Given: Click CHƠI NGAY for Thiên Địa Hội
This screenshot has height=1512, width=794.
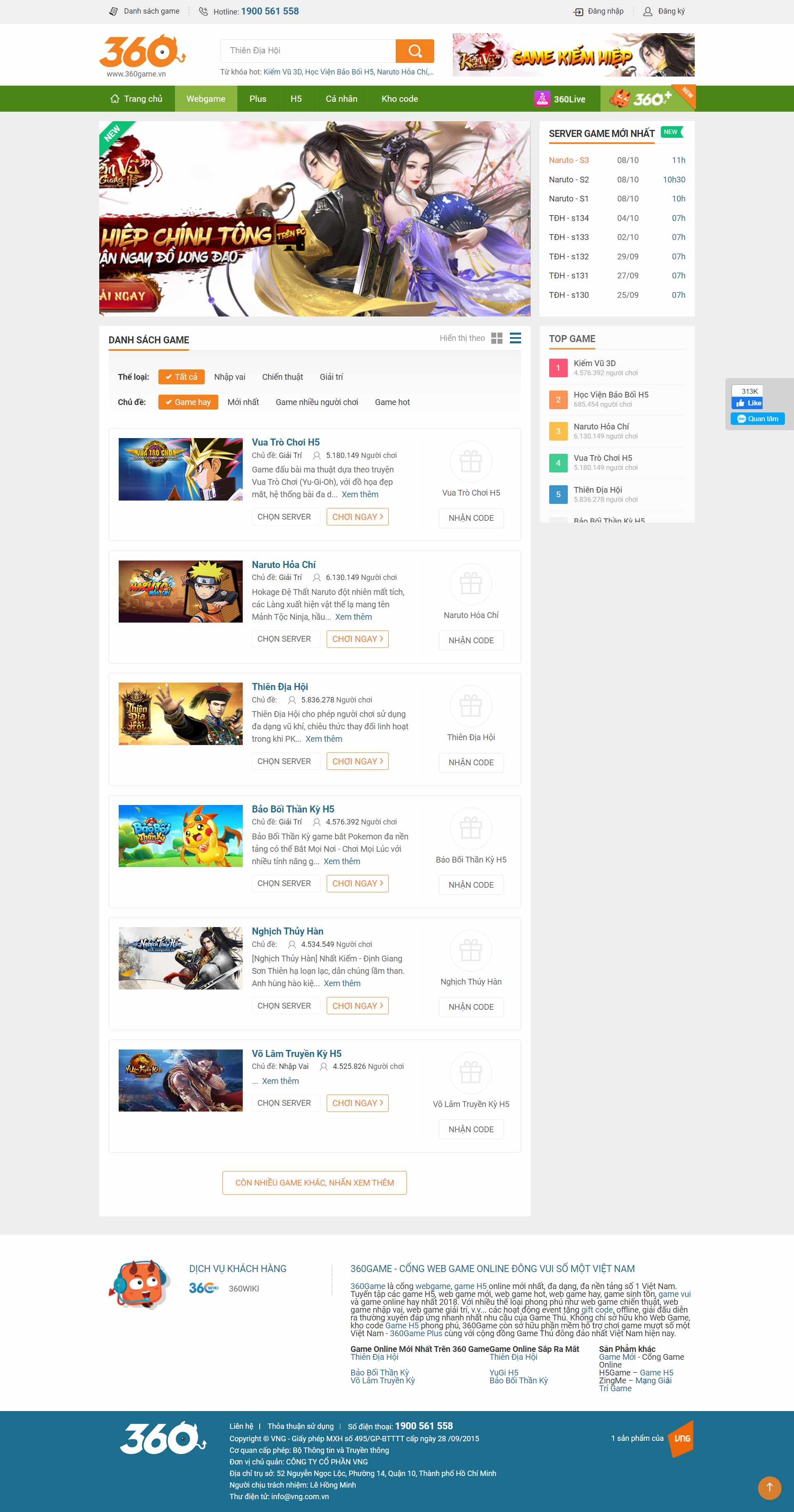Looking at the screenshot, I should [x=357, y=761].
